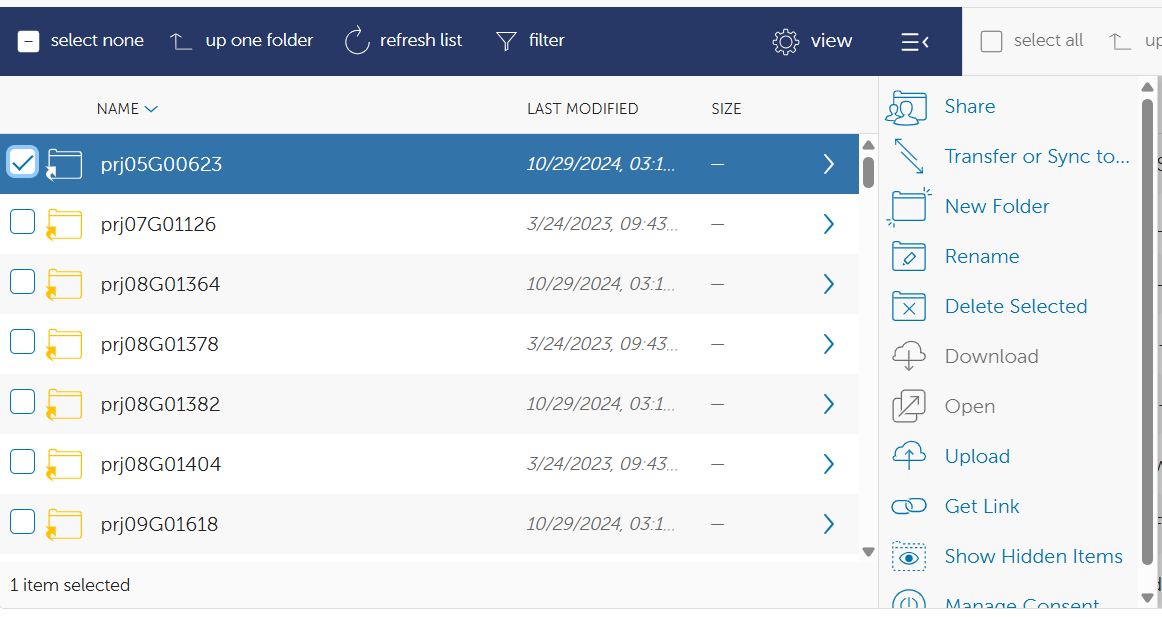
Task: Check the prj07G01126 checkbox
Action: pyautogui.click(x=22, y=221)
